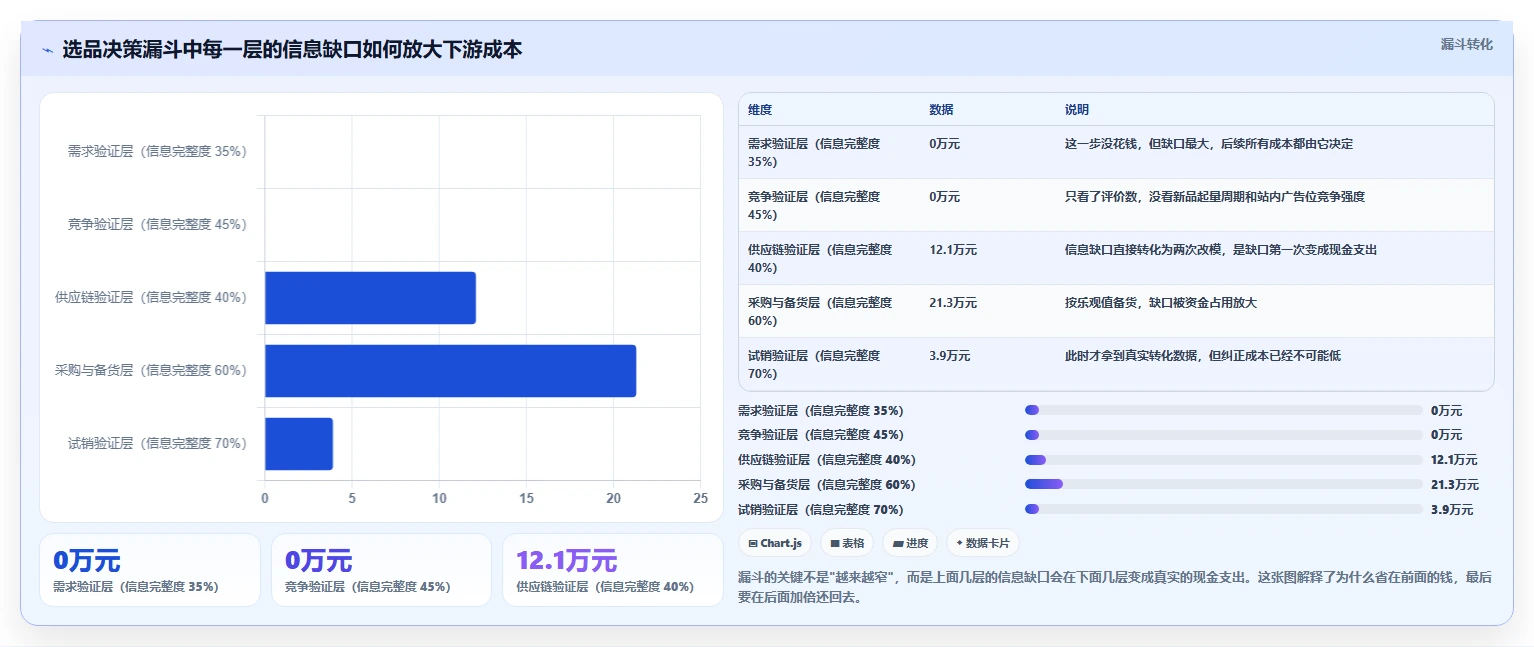Select table cell 3.9万元
Screen dimensions: 1534x647
click(x=949, y=356)
